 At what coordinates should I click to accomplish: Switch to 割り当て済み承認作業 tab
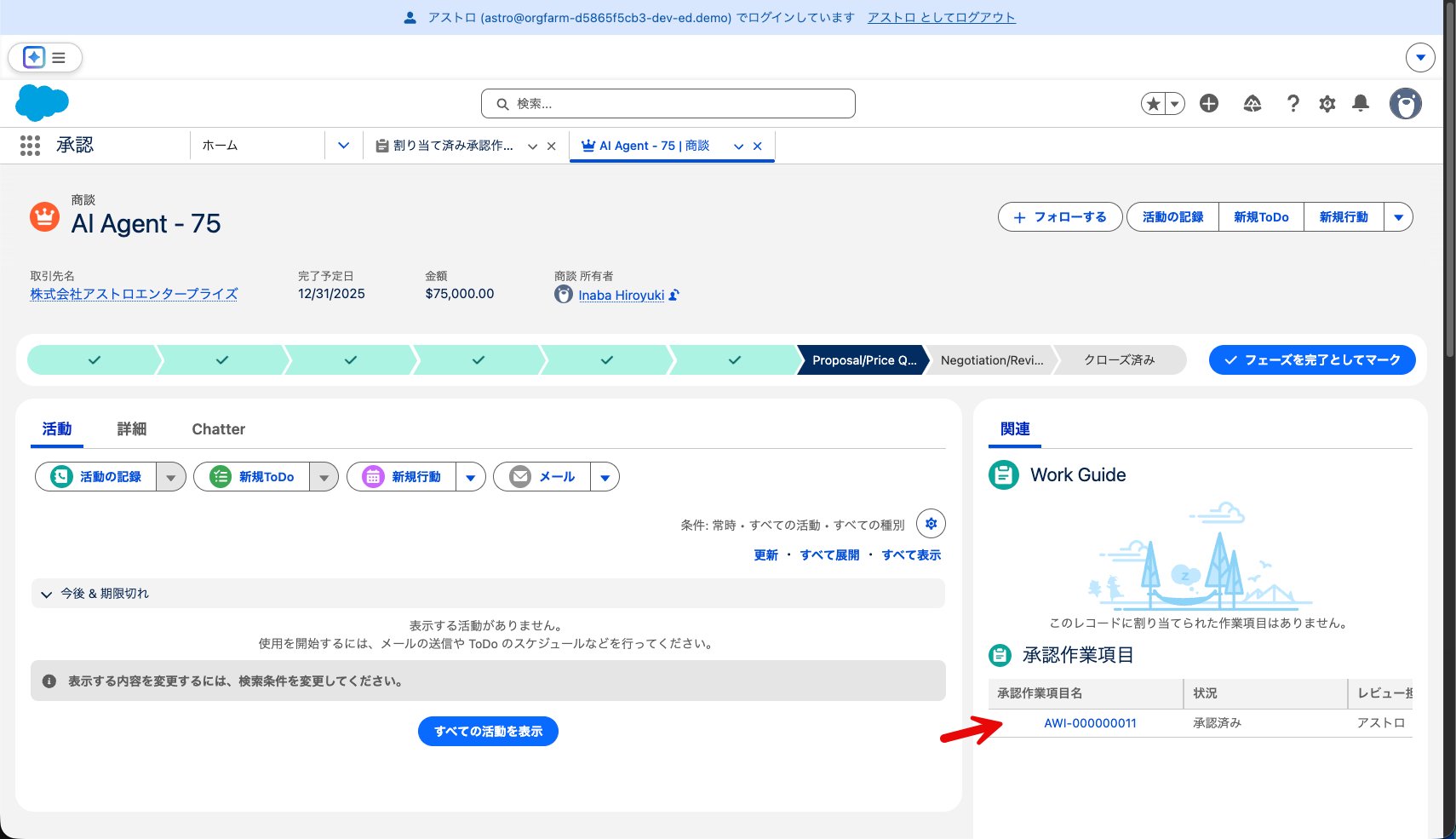click(x=444, y=146)
